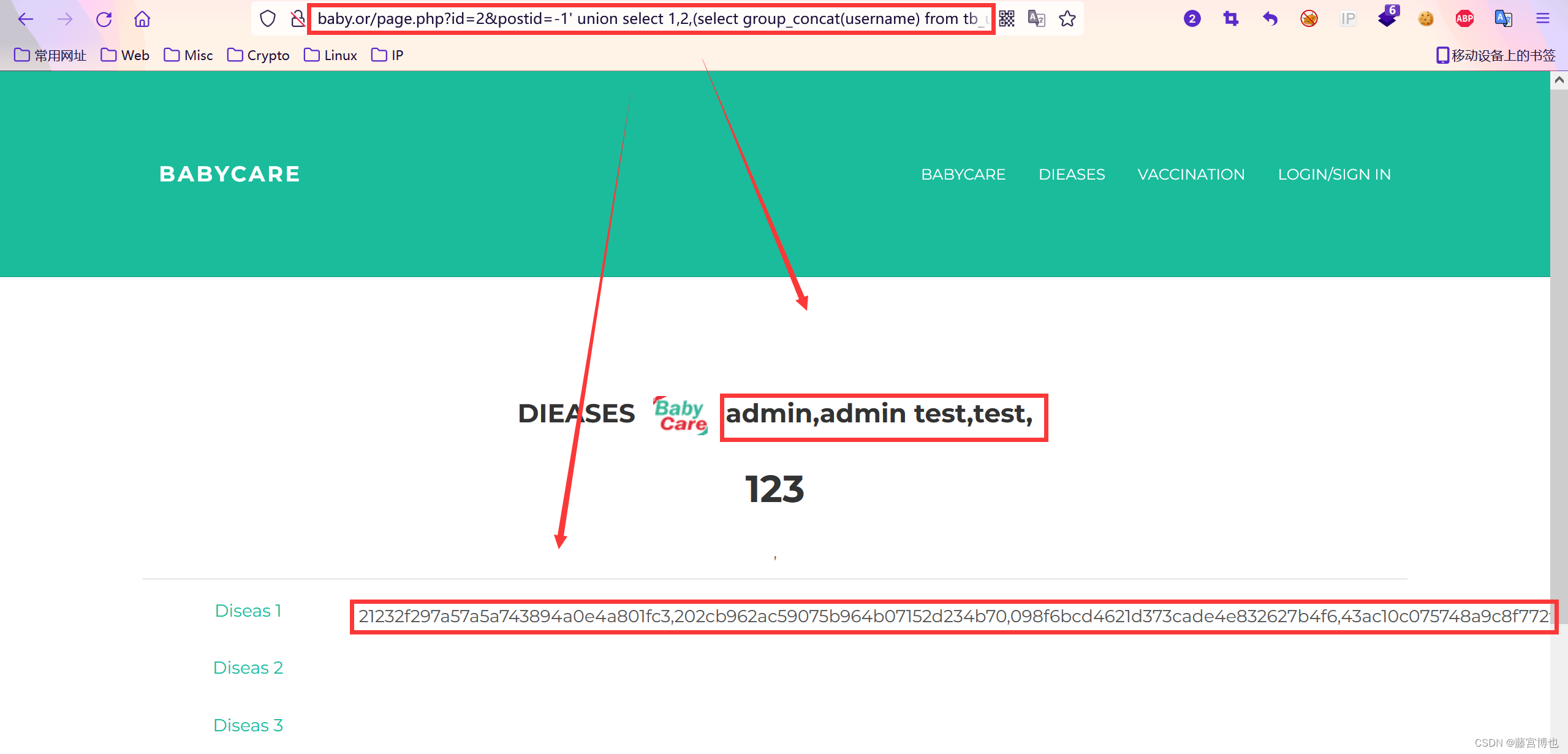Focus the URL address bar
This screenshot has height=754, width=1568.
[x=650, y=19]
